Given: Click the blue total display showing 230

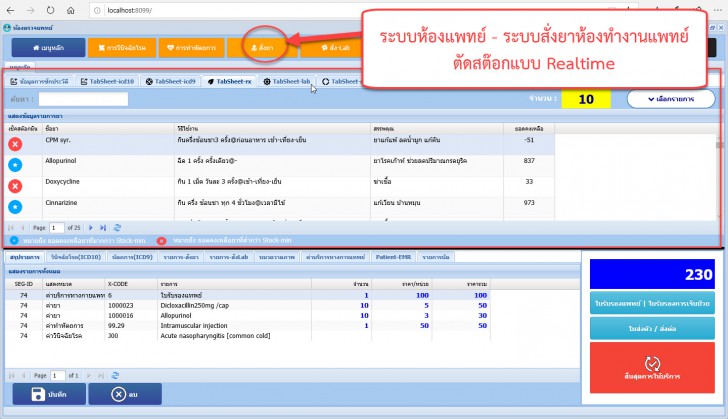Looking at the screenshot, I should click(652, 274).
